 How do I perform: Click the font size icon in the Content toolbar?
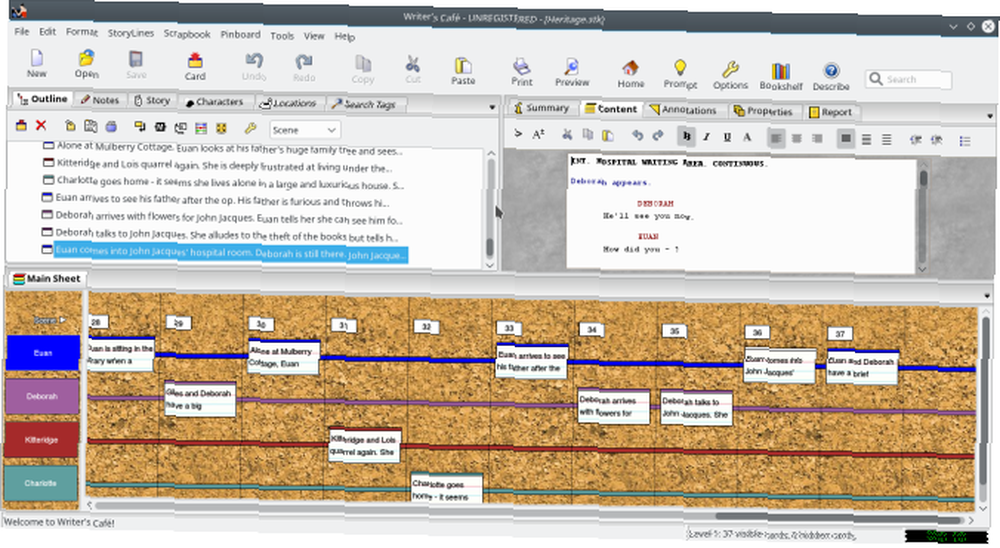[x=538, y=133]
